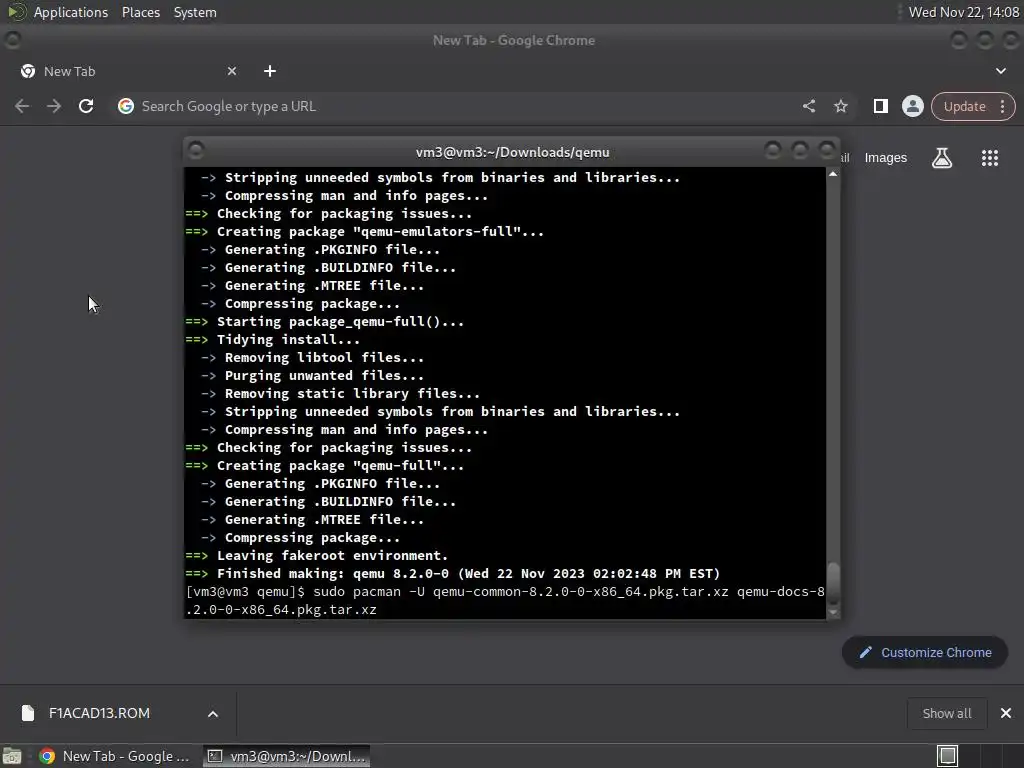Click Chrome window menu button in title bar
The width and height of the screenshot is (1024, 768).
tap(12, 40)
